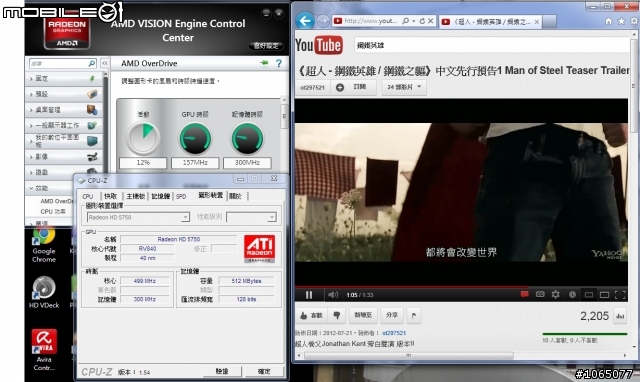Screen dimensions: 640x382
Task: Open the 24 videos dropdown
Action: [404, 87]
